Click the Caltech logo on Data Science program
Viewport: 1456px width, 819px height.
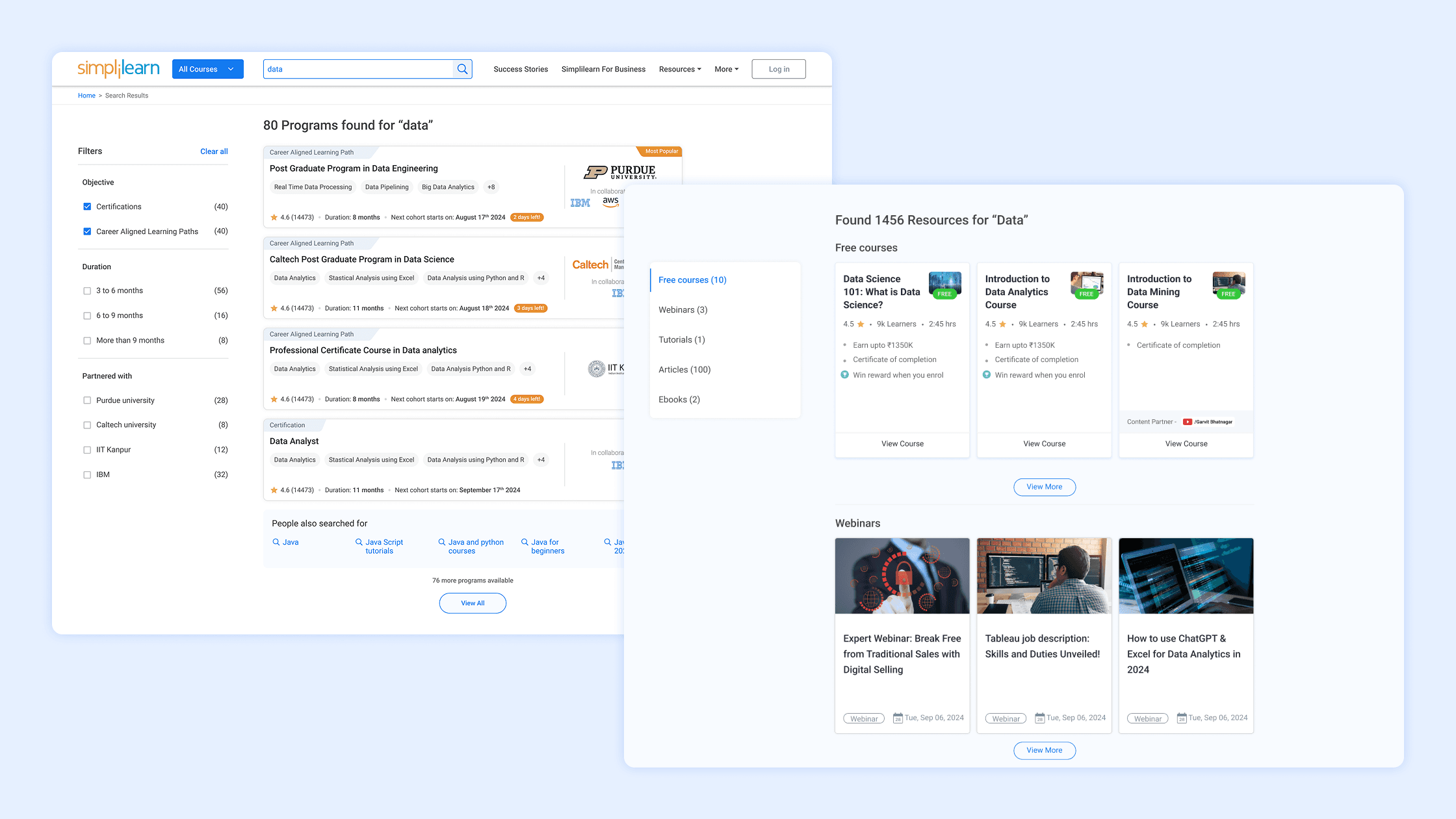(x=590, y=265)
